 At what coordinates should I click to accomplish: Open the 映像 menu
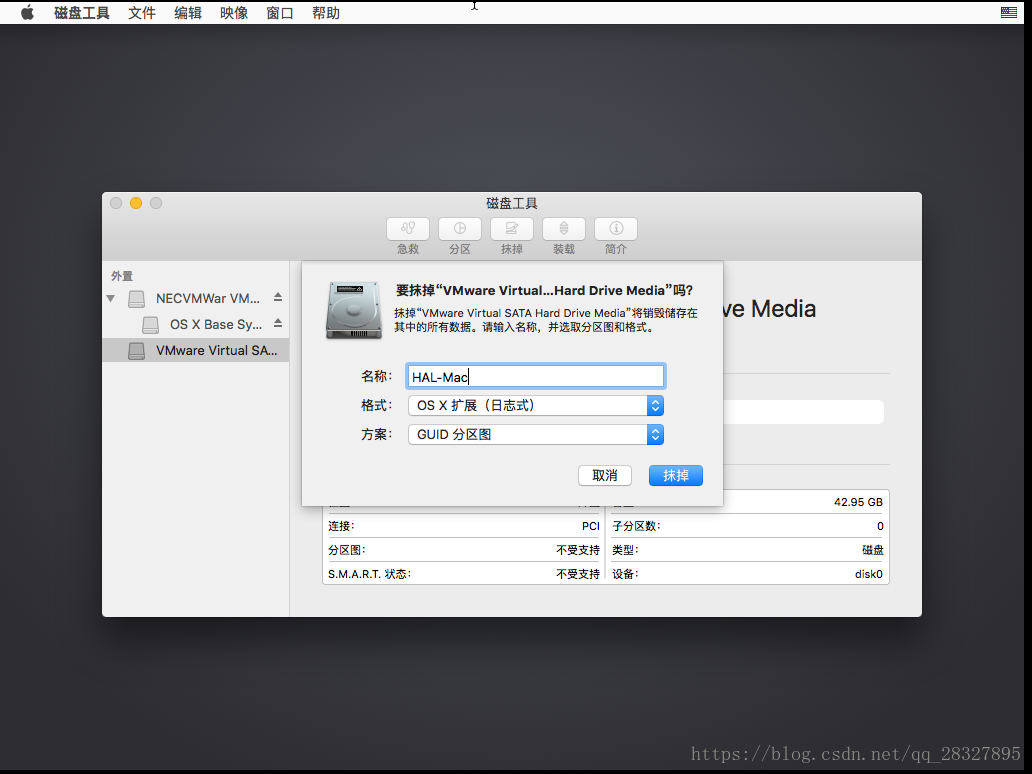click(x=234, y=13)
